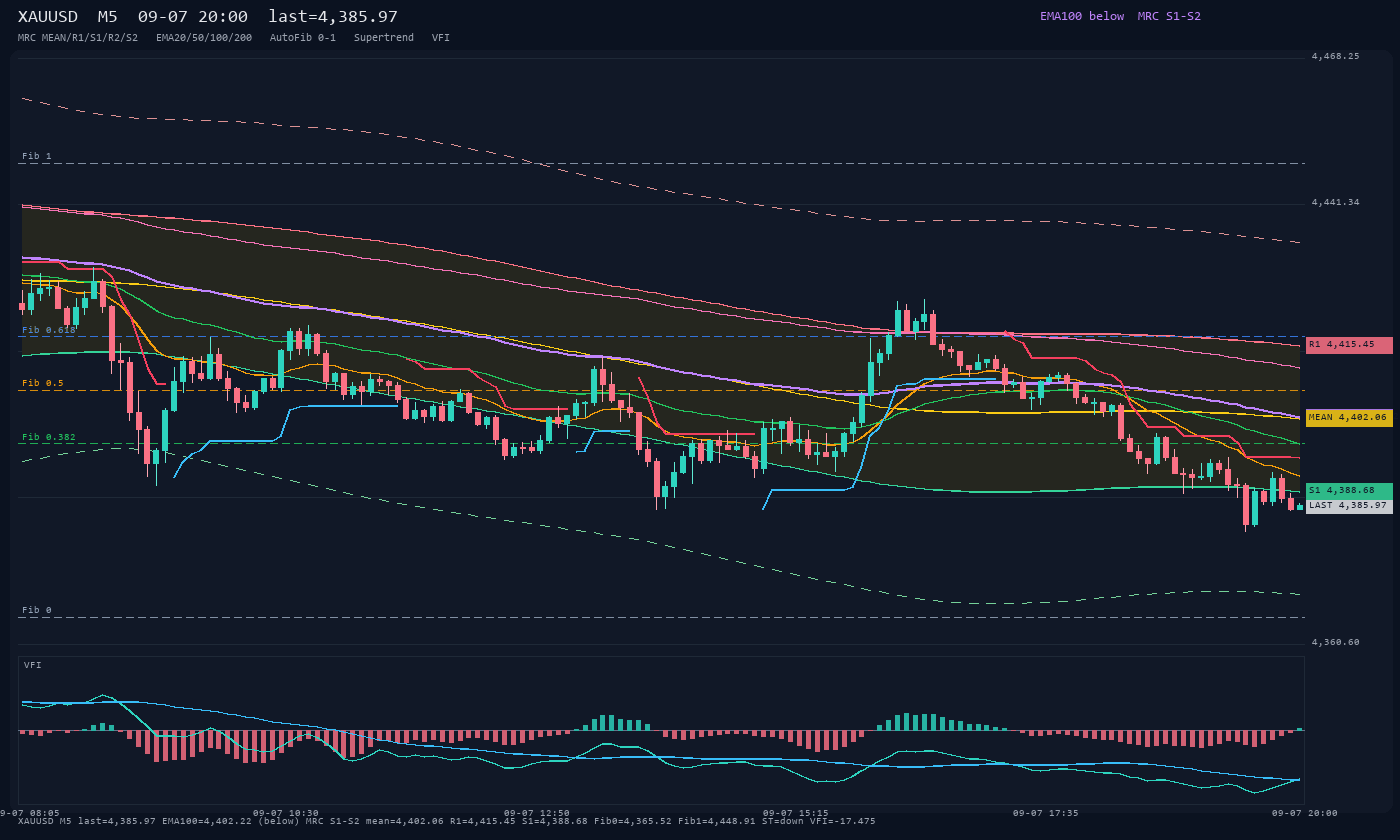The height and width of the screenshot is (840, 1400).
Task: Click the '09-07 20:00' time axis label at bottom
Action: tap(1305, 814)
